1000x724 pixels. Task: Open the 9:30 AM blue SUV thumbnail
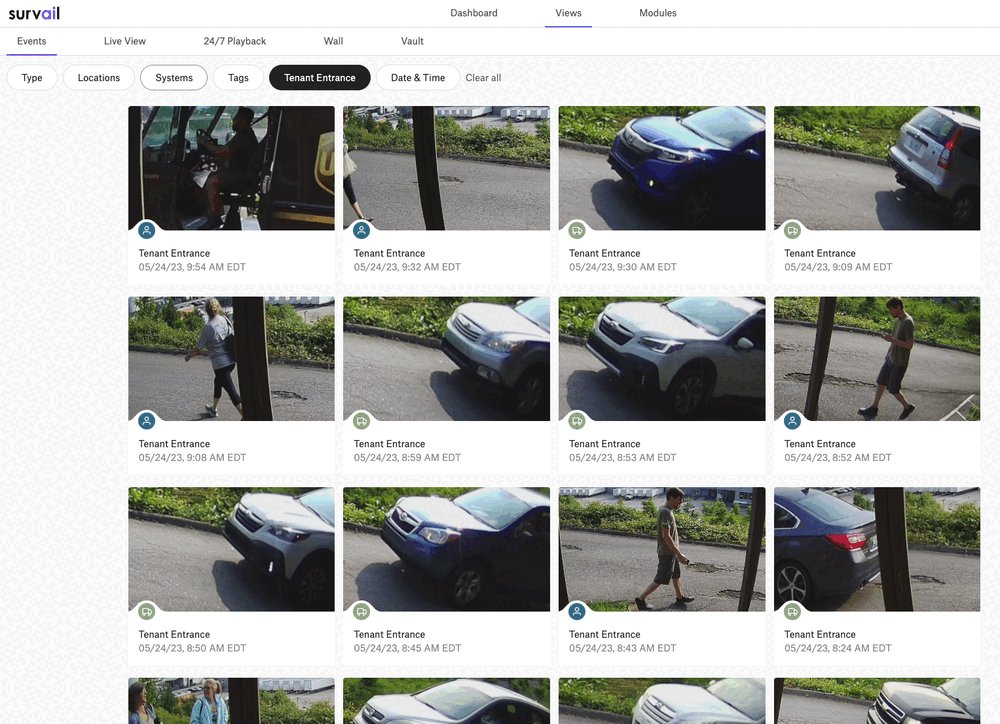coord(662,168)
